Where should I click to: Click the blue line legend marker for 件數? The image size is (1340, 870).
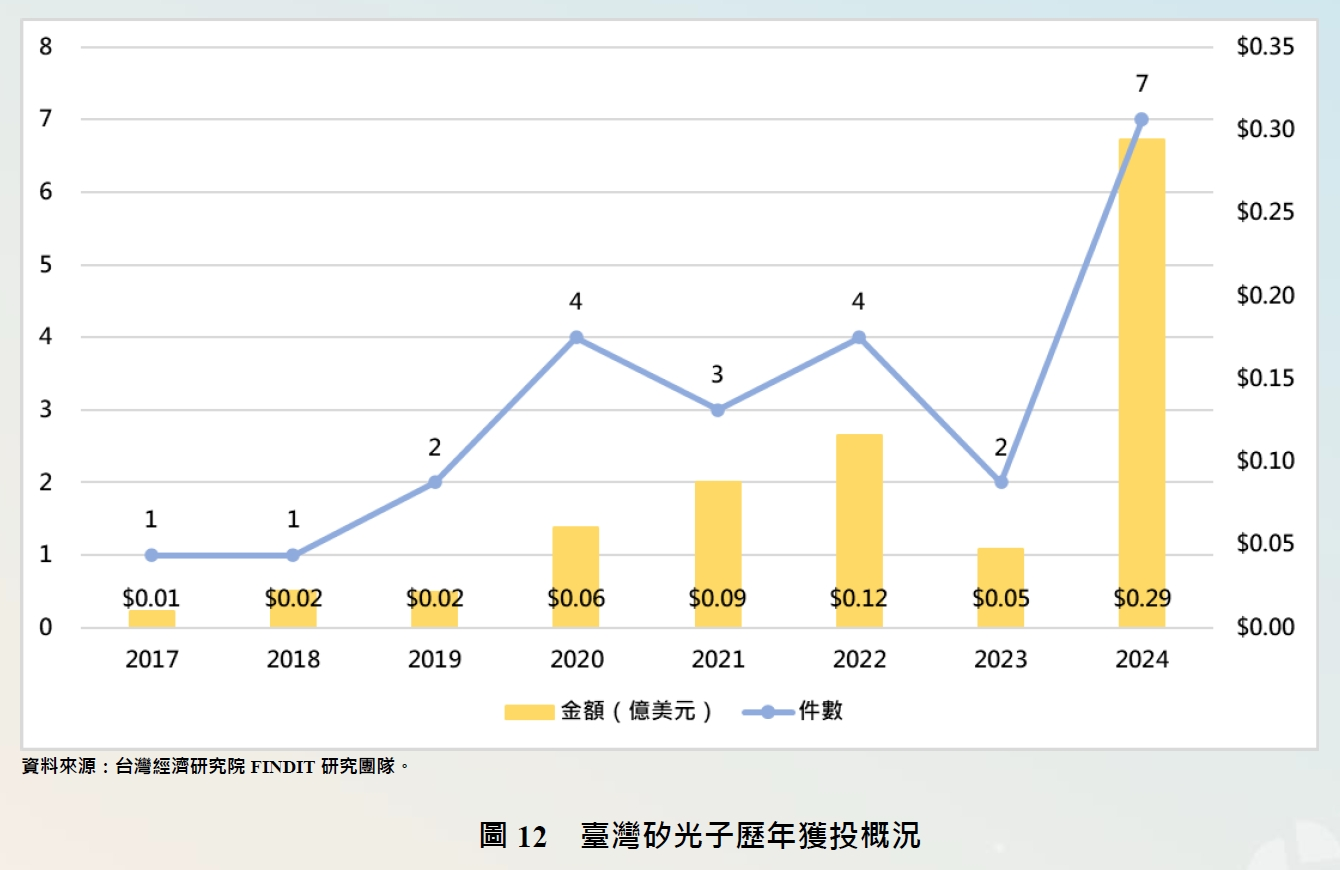(767, 712)
